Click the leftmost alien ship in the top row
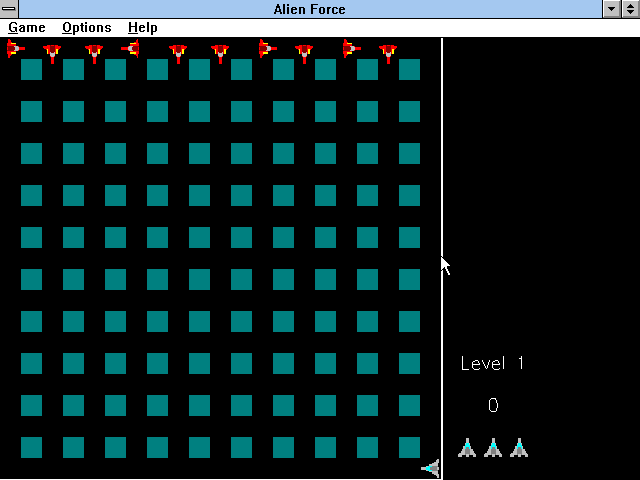640x480 pixels. (x=15, y=48)
